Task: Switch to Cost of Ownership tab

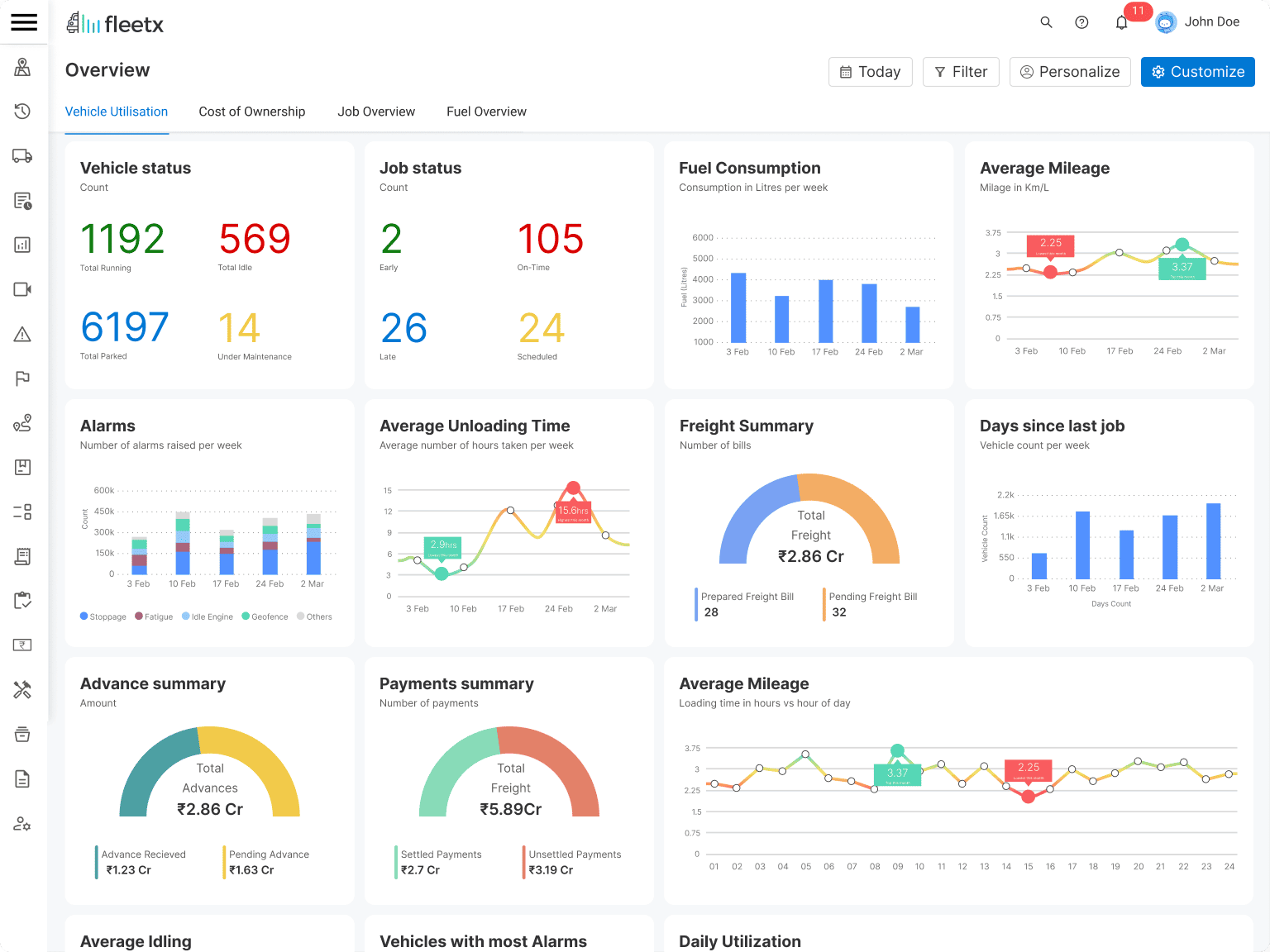Action: tap(251, 112)
